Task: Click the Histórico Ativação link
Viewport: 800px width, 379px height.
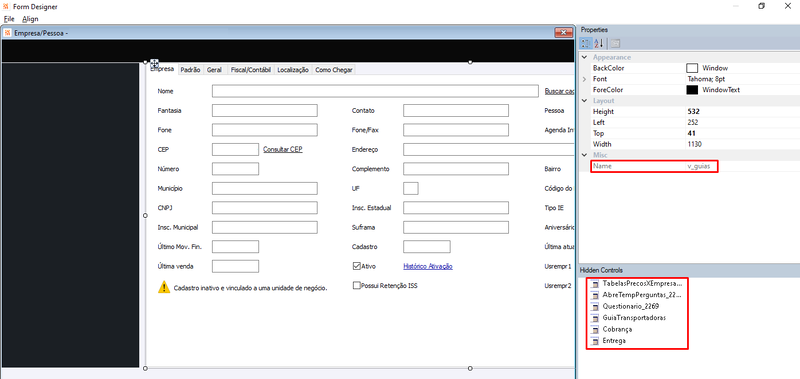Action: pos(428,266)
